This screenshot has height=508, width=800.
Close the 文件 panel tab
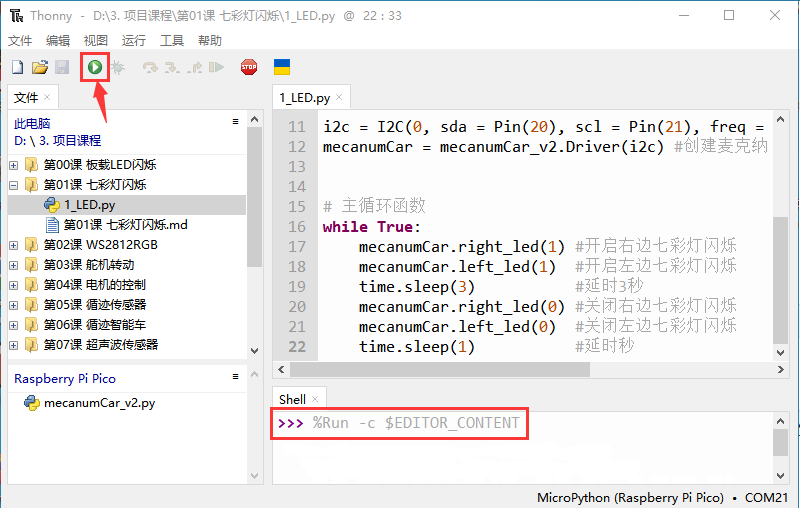[x=47, y=97]
